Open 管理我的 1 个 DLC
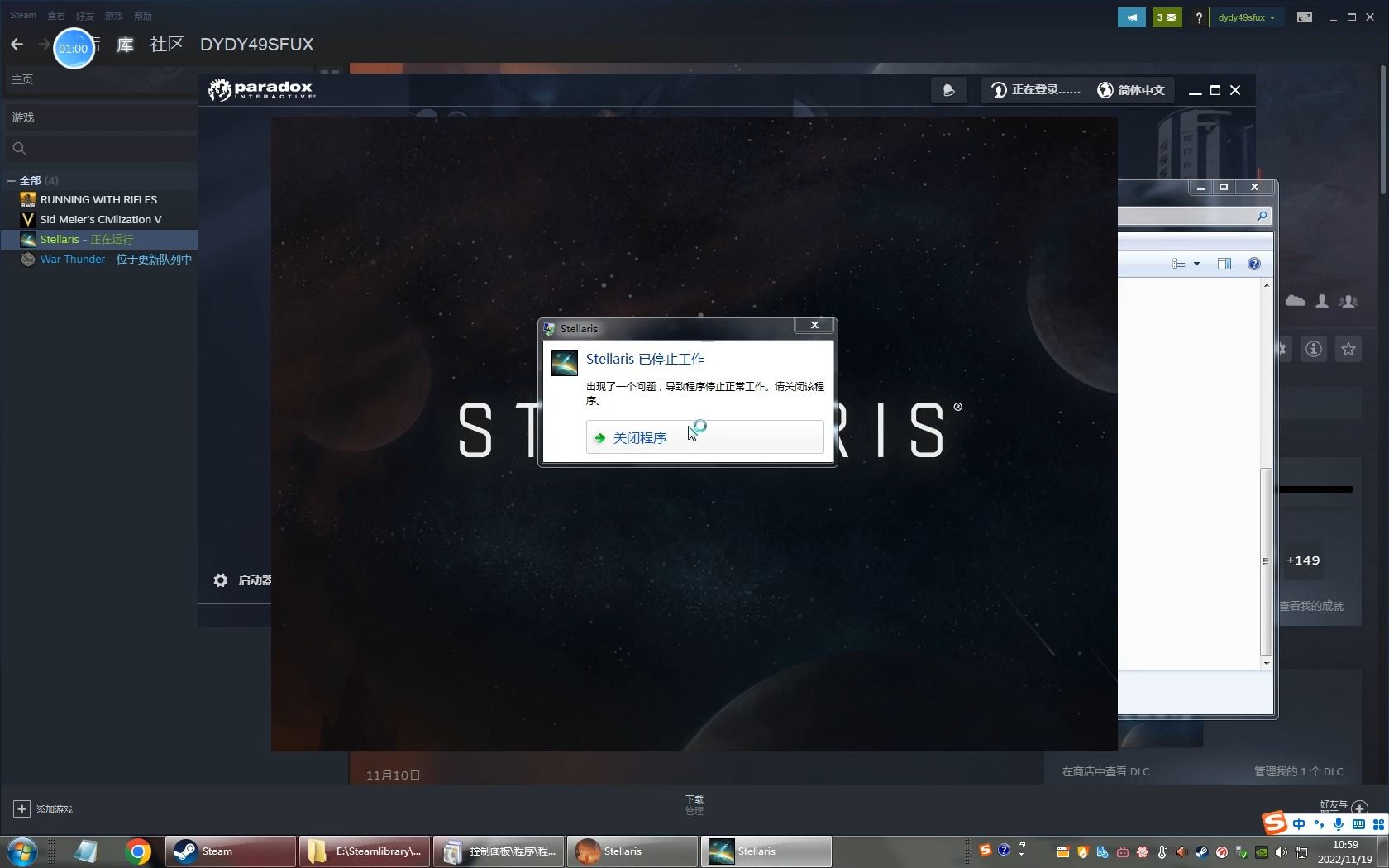Viewport: 1389px width, 868px height. [1298, 771]
